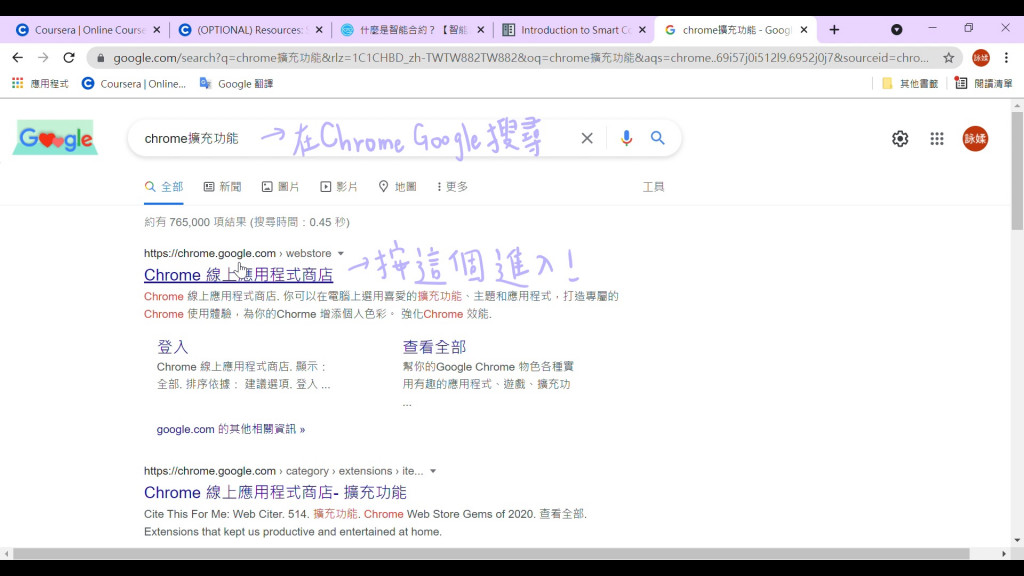Open Chrome 線上應用程式商店 result
This screenshot has width=1024, height=576.
(238, 275)
